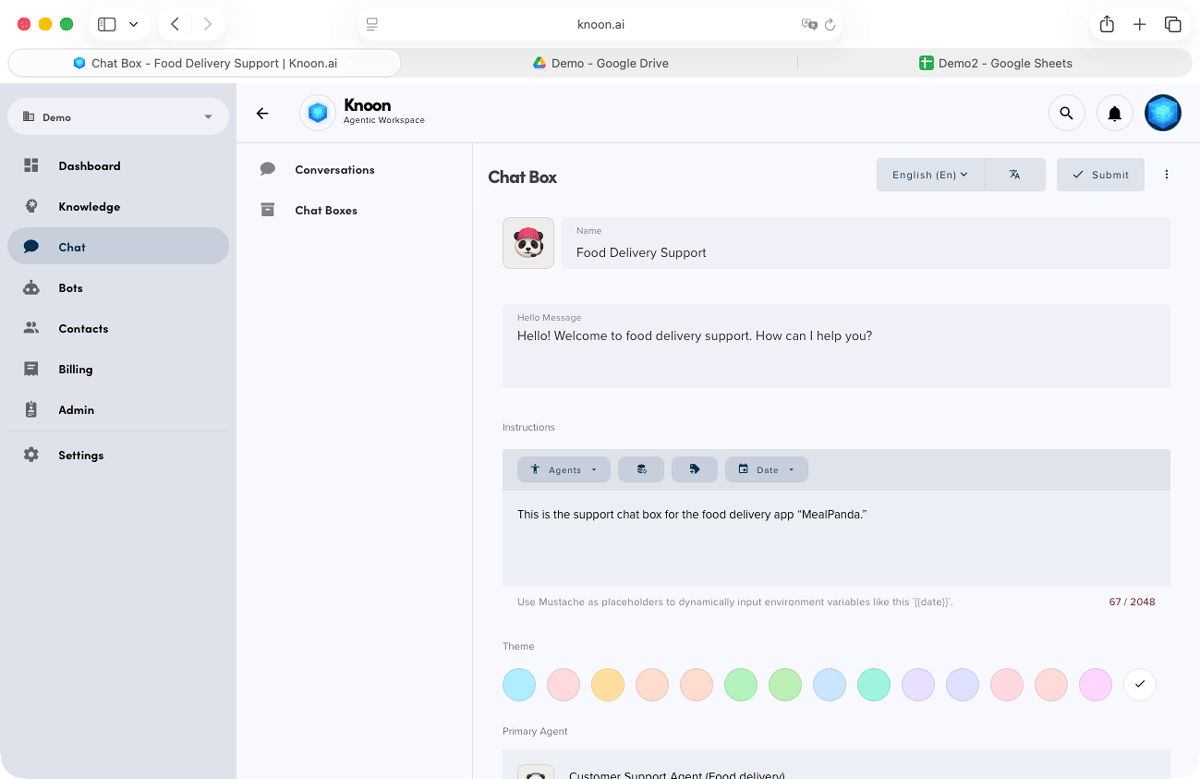Image resolution: width=1200 pixels, height=779 pixels.
Task: Insert data variable from the instructions toolbar
Action: 641,469
